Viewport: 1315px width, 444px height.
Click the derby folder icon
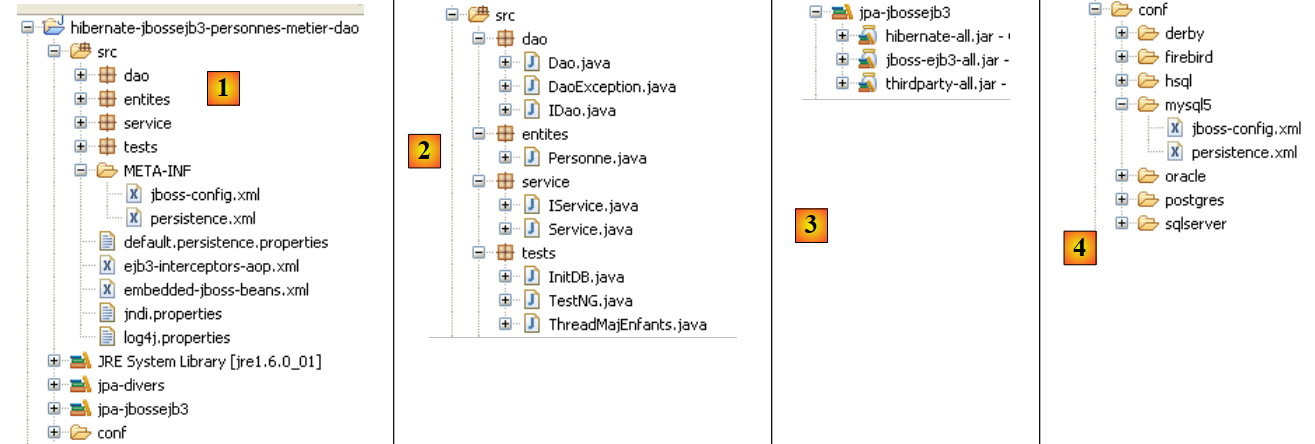[x=1147, y=33]
